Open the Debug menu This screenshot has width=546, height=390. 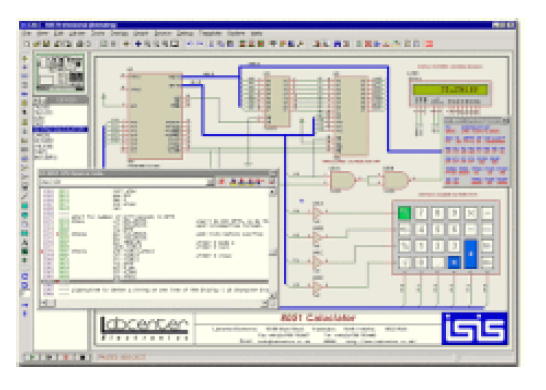pyautogui.click(x=185, y=34)
